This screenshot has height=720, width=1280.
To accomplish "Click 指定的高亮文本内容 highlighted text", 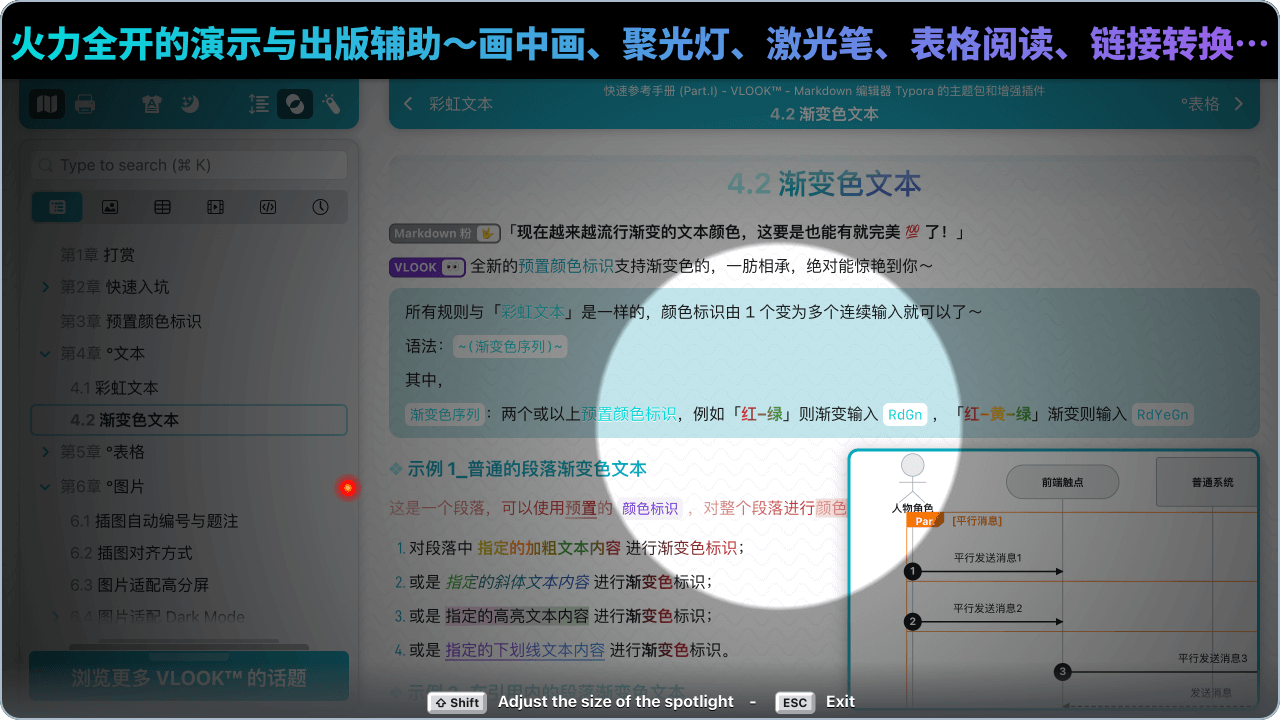I will pyautogui.click(x=517, y=616).
